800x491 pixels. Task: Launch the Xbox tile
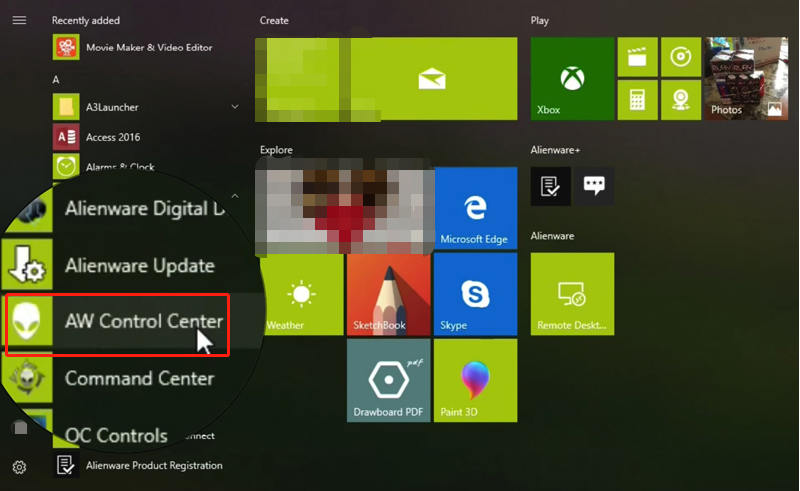click(x=572, y=78)
